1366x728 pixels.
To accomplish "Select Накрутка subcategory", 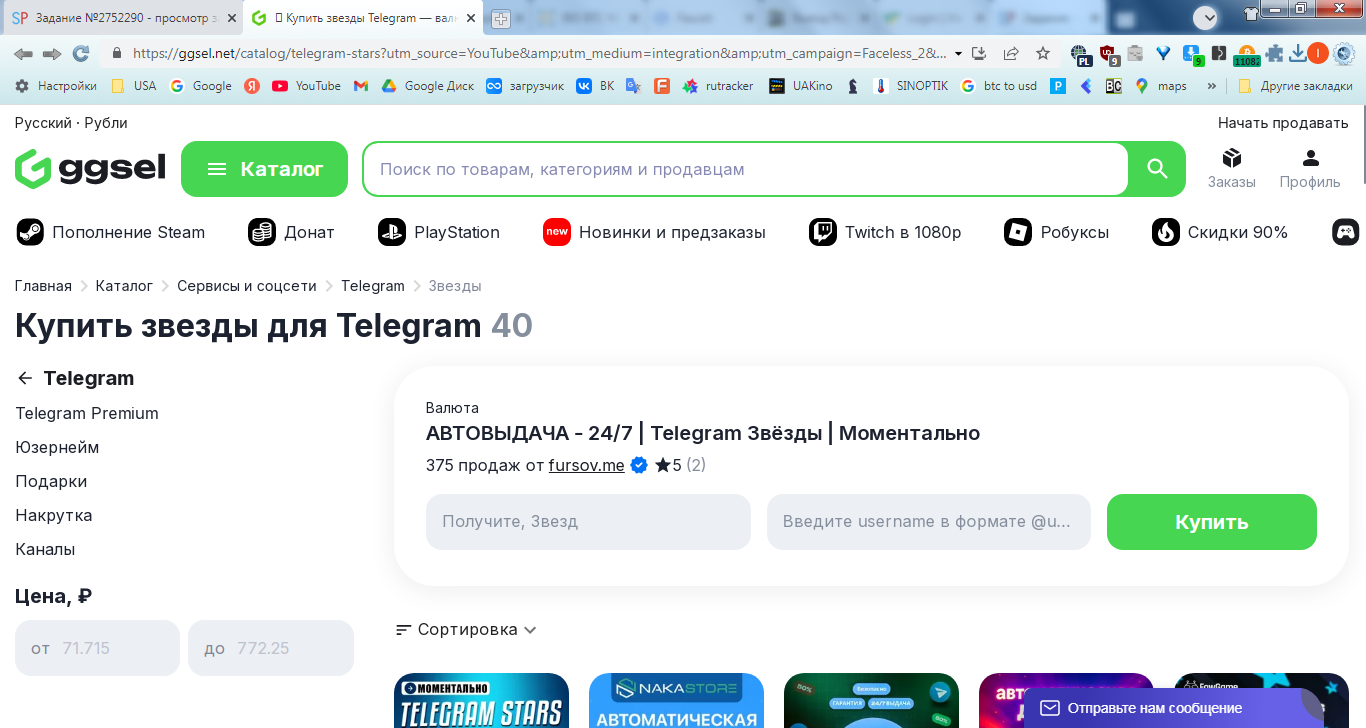I will point(54,515).
